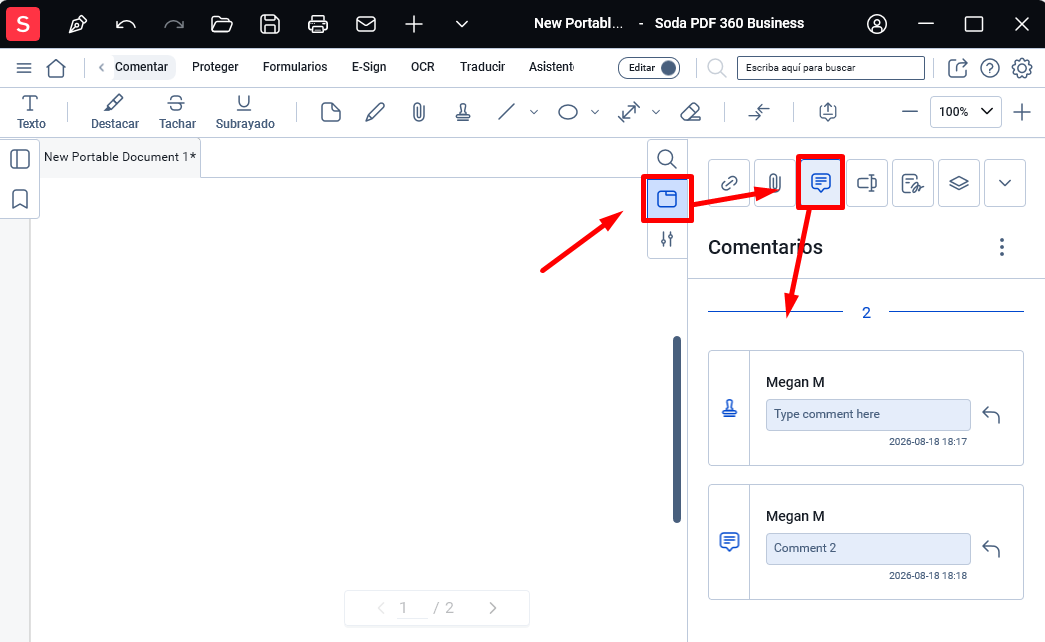Expand the quick access toolbar dropdown
This screenshot has height=642, width=1045.
click(x=462, y=25)
